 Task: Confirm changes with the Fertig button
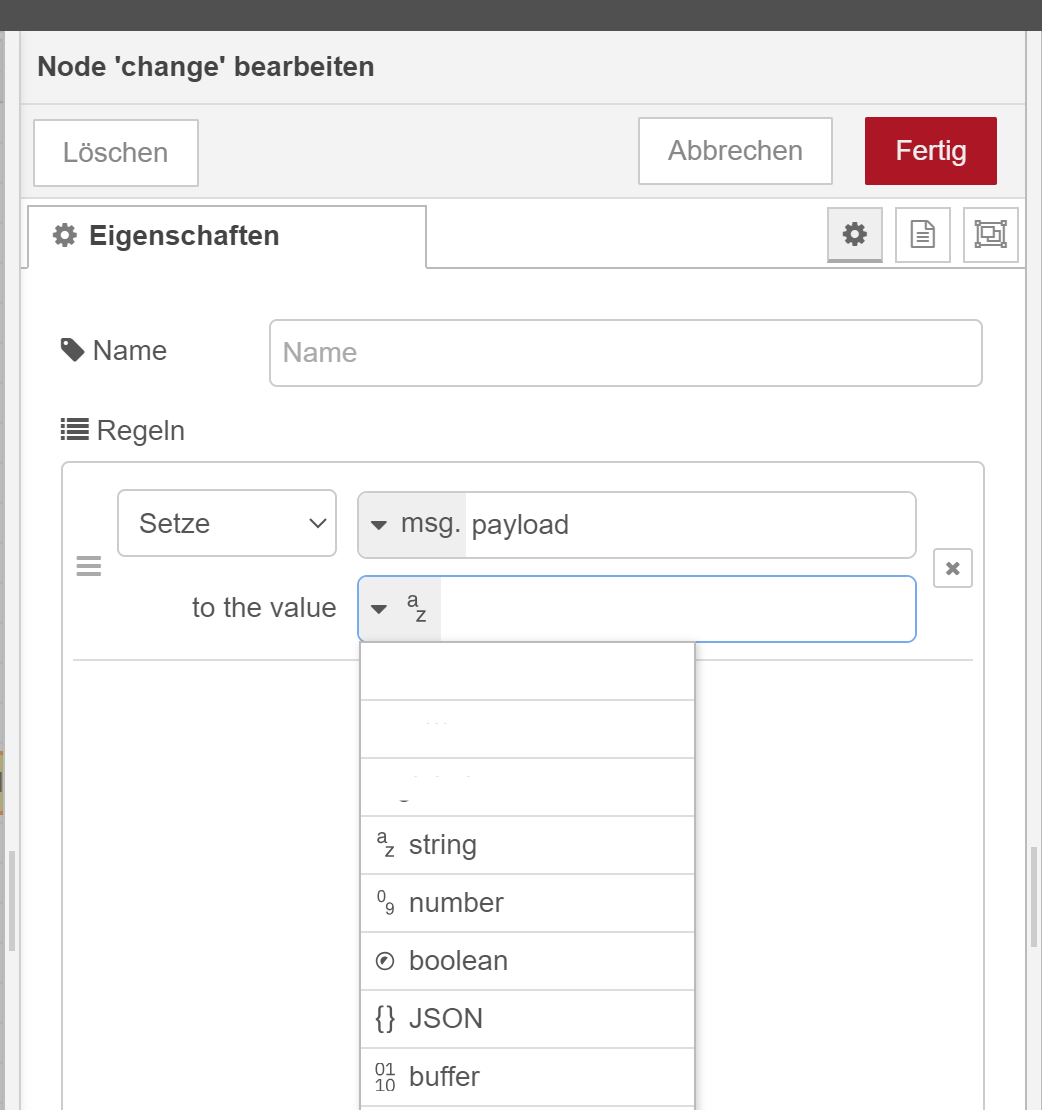pos(930,151)
